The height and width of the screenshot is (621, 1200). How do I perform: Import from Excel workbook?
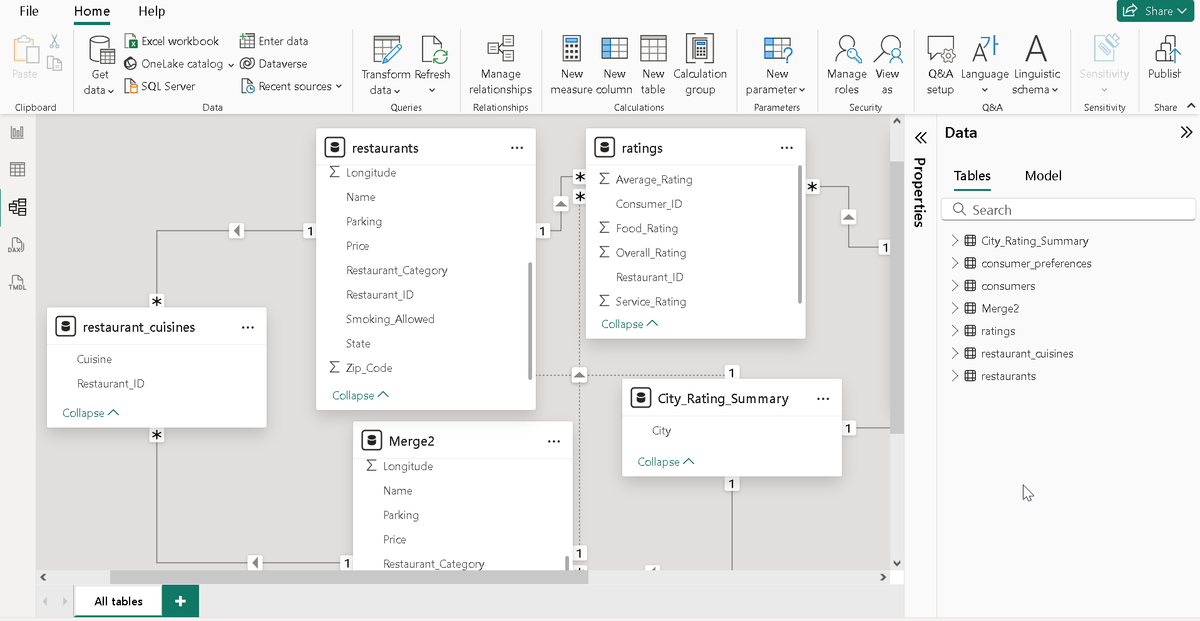172,41
